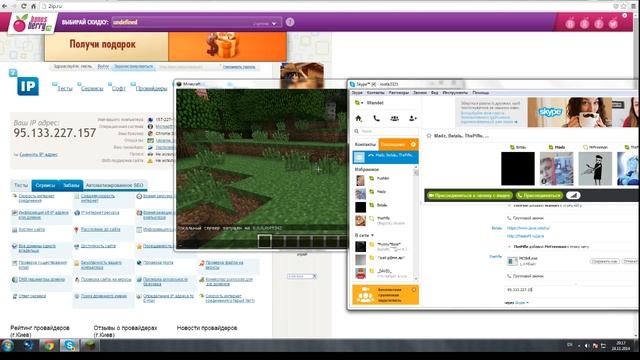Click the bonus berry logo
Screen dimensions: 640x360
pyautogui.click(x=33, y=24)
